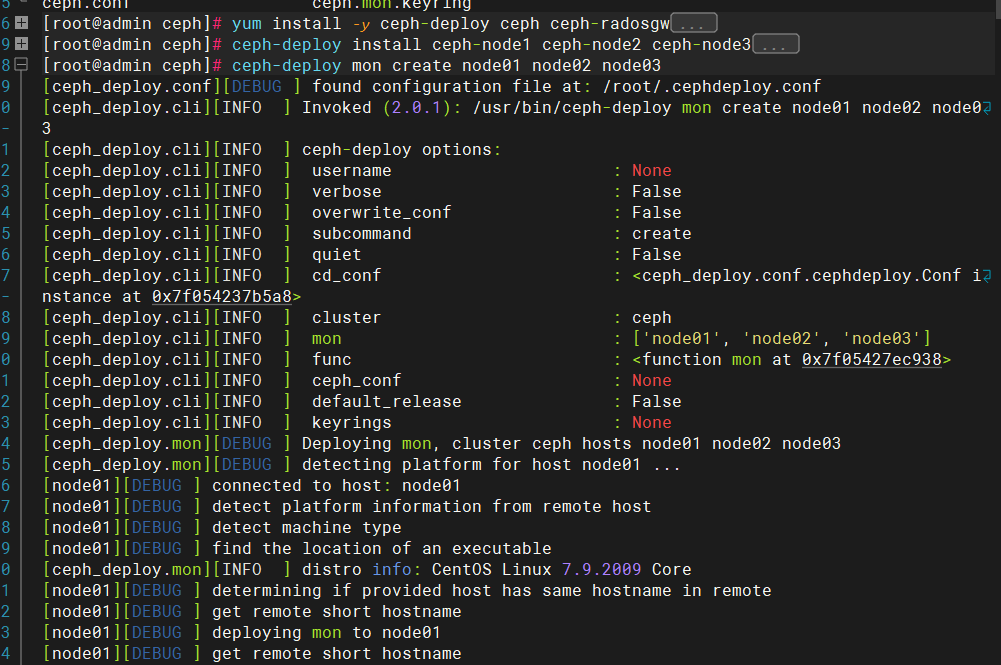Click the 'create' subcommand value
This screenshot has width=1001, height=665.
661,234
